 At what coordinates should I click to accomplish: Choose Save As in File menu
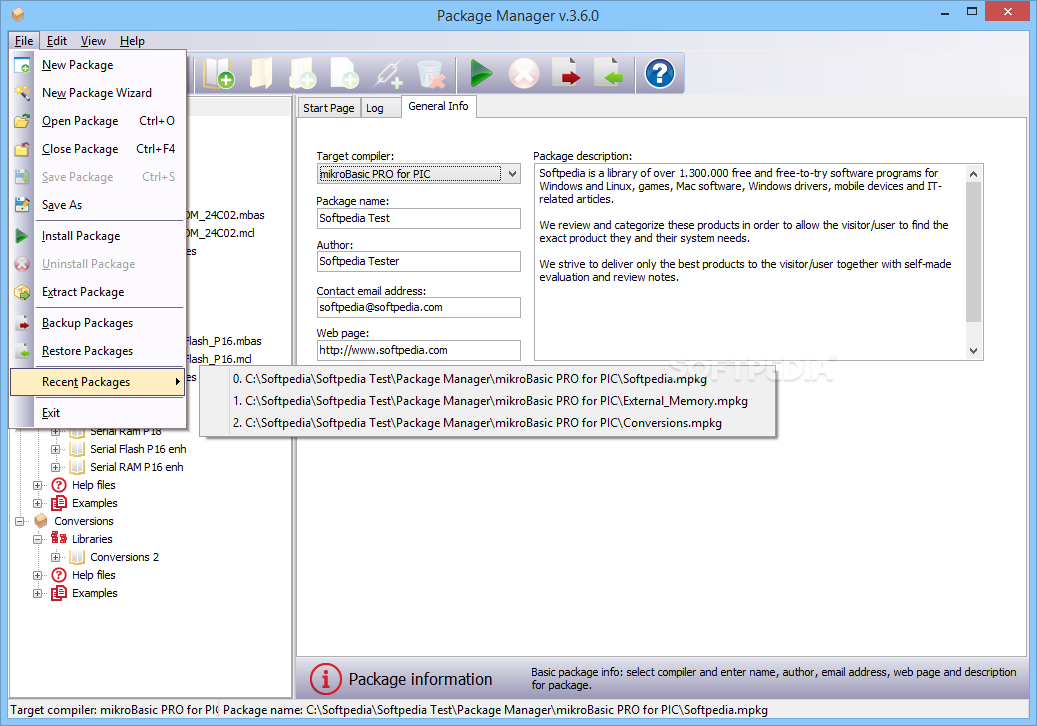click(x=98, y=205)
